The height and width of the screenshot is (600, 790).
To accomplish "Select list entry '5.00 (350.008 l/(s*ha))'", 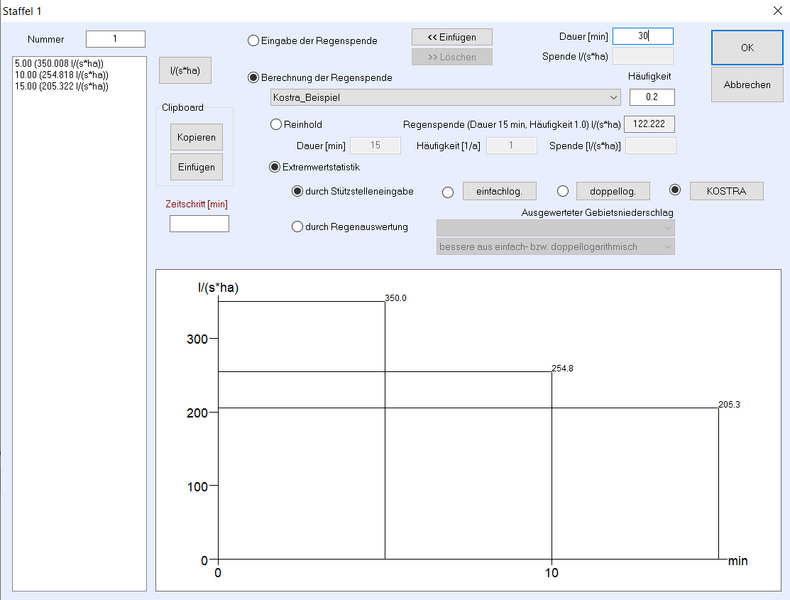I will pyautogui.click(x=59, y=63).
